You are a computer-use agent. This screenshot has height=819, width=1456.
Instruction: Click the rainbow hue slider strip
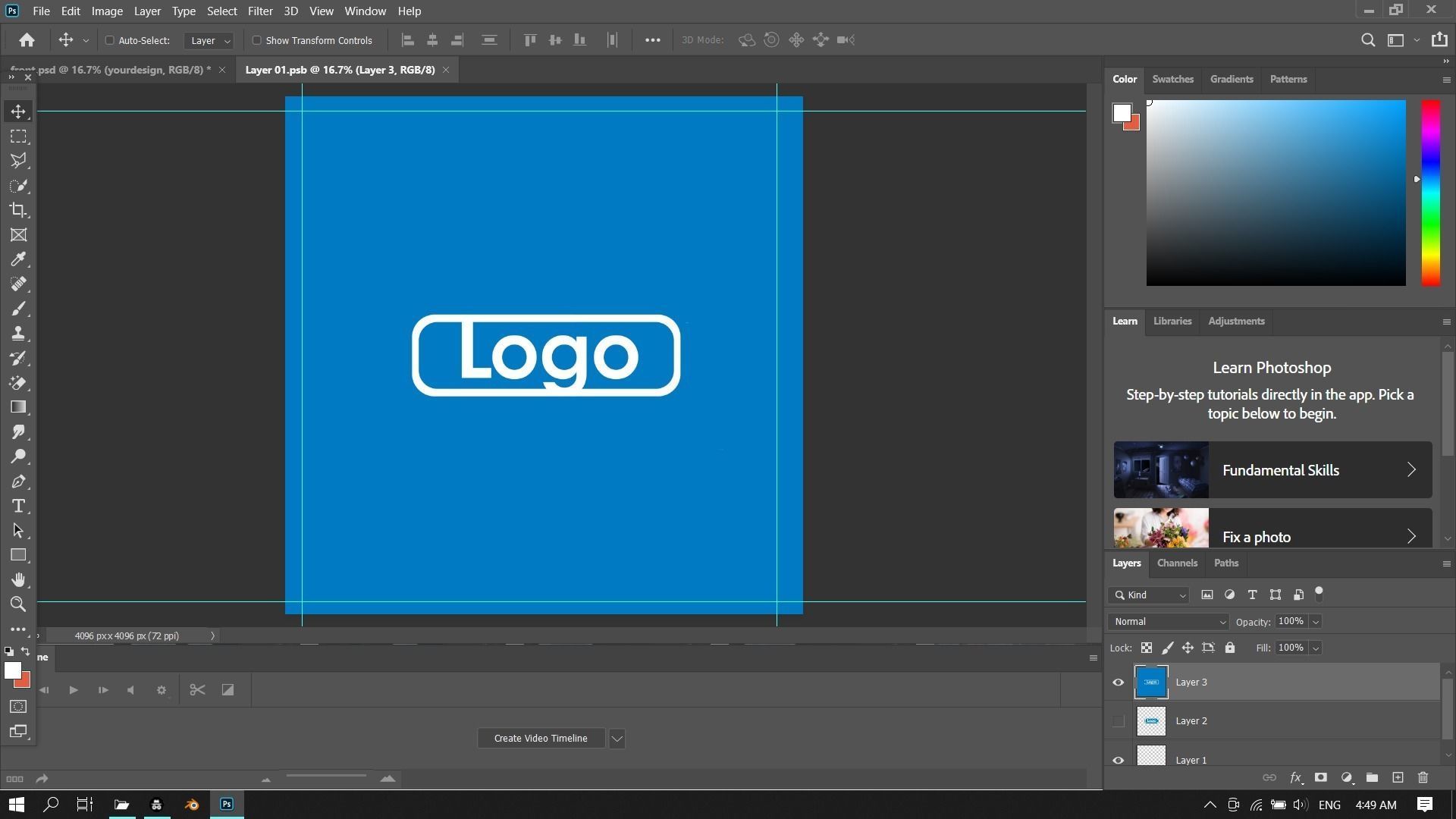[1430, 193]
